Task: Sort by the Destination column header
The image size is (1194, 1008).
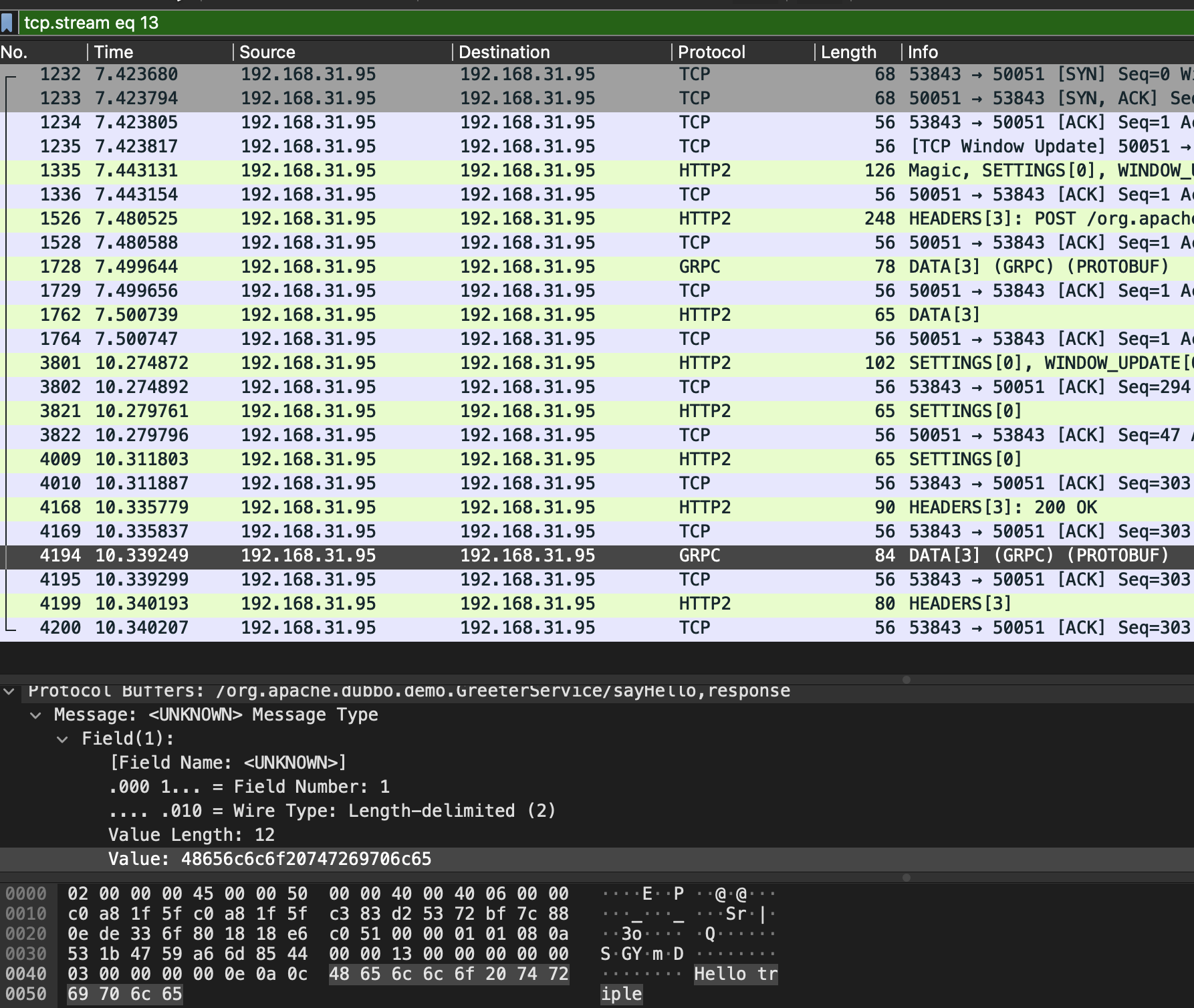Action: 562,52
